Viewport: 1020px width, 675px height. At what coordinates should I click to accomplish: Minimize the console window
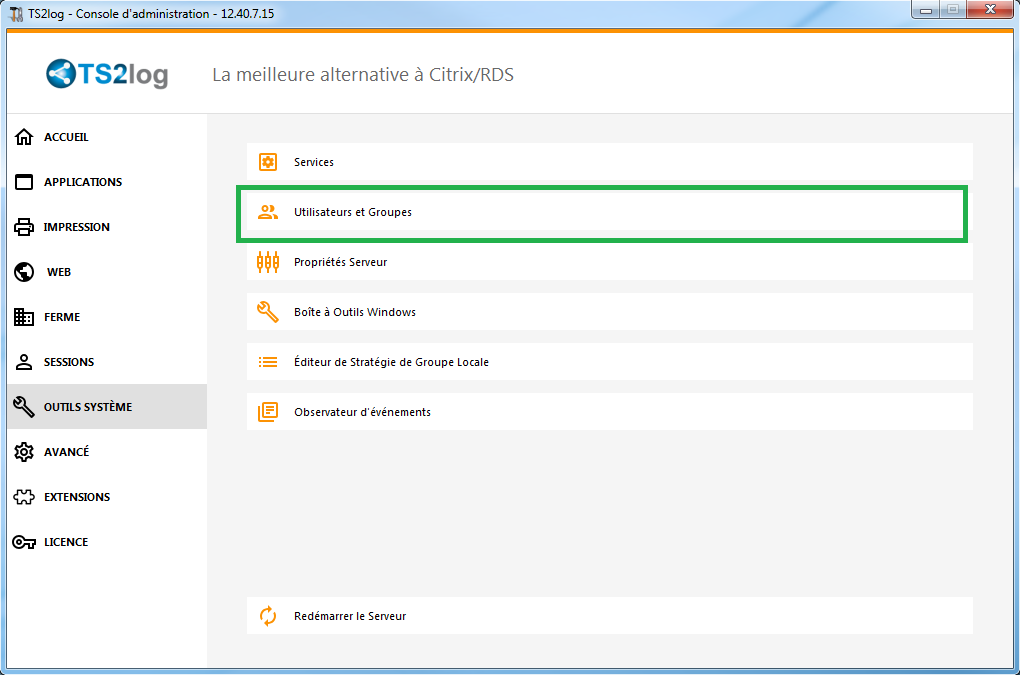[x=926, y=10]
